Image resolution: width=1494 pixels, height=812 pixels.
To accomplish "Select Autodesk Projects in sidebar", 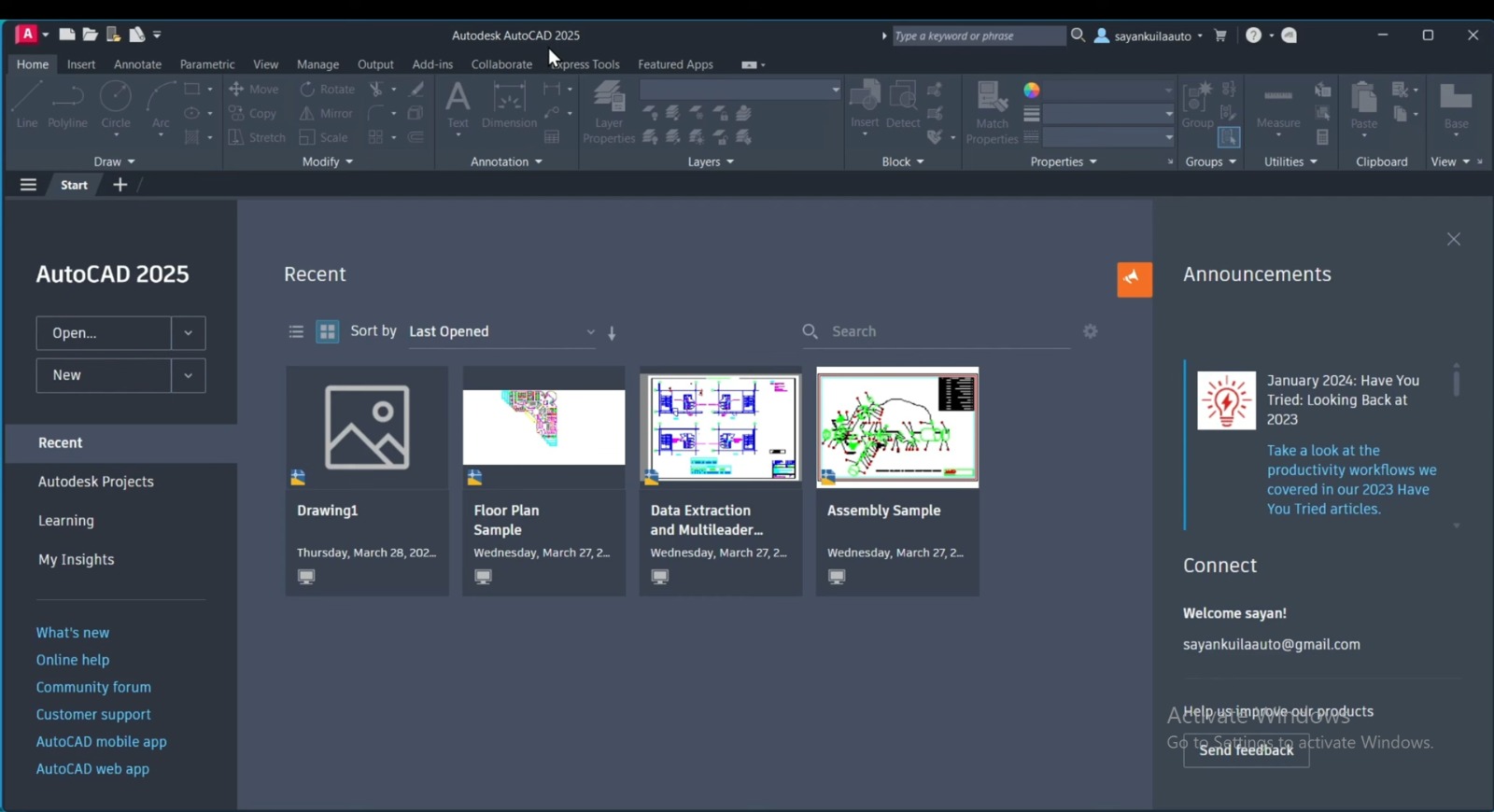I will pos(96,482).
